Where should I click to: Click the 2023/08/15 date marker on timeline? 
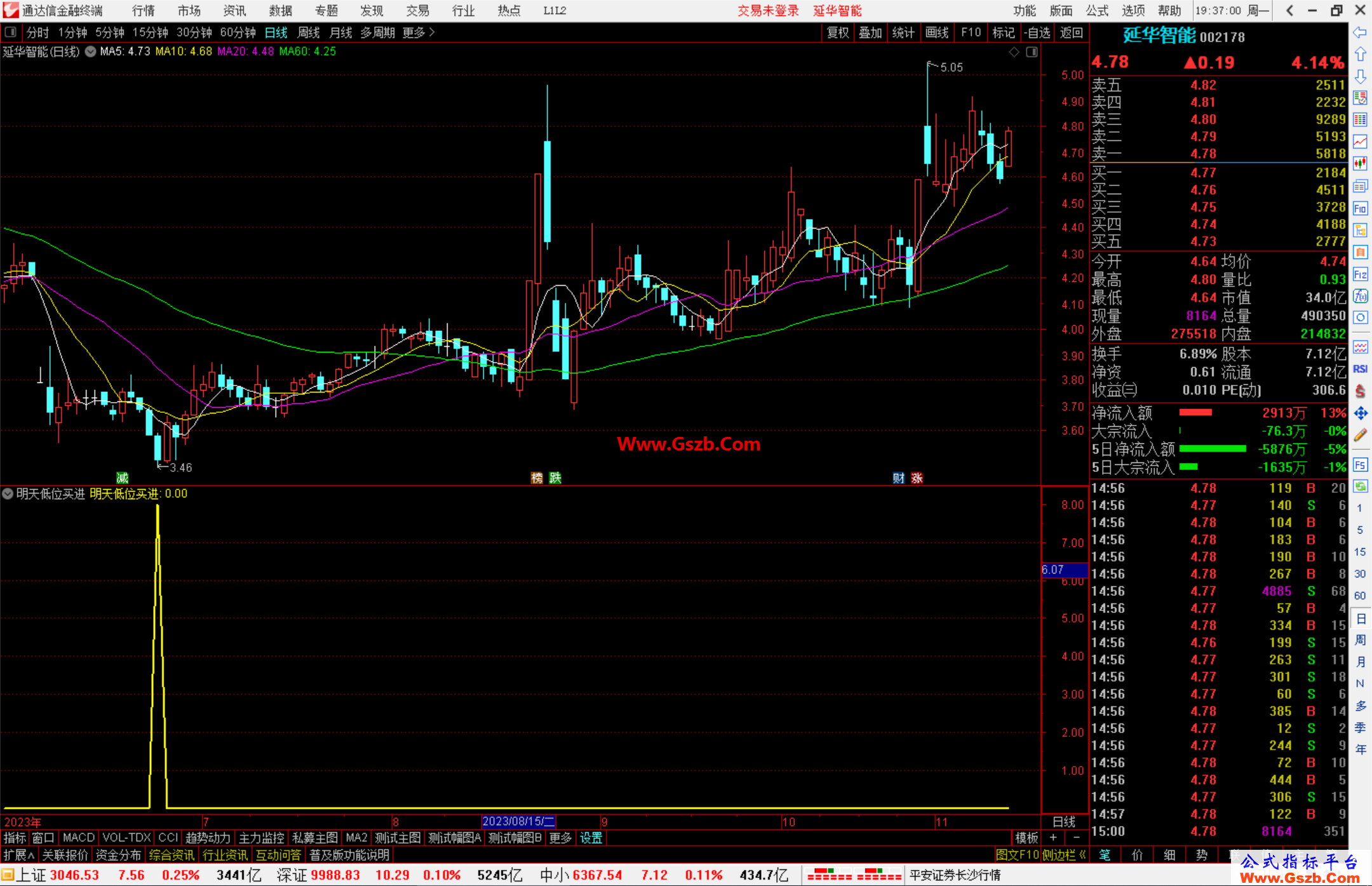[518, 821]
